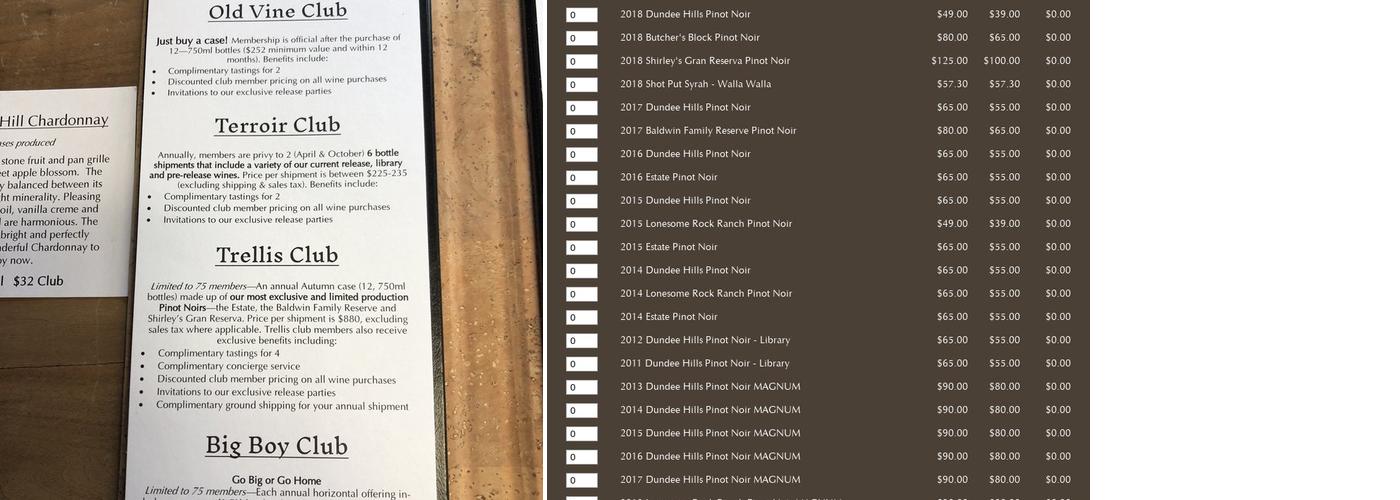
Task: Select quantity input for 2011 Dundee Hills Library
Action: point(581,364)
